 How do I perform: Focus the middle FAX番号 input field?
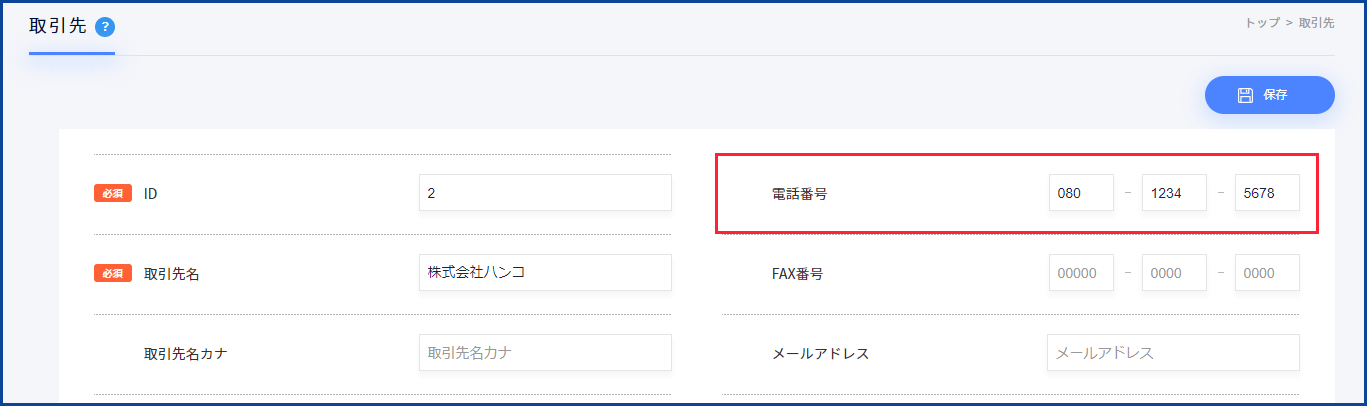tap(1174, 272)
